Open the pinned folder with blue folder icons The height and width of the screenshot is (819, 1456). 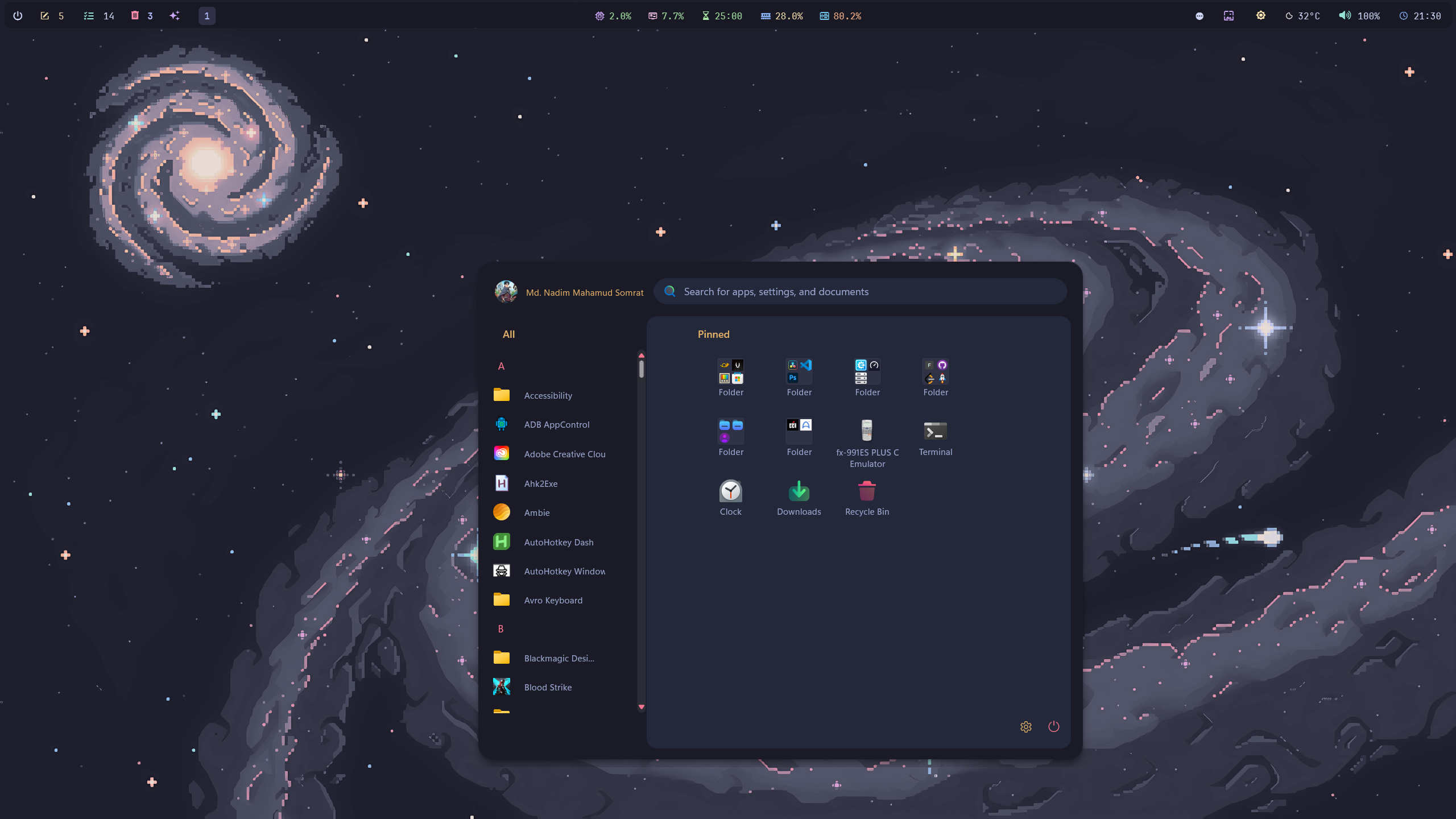click(x=731, y=437)
